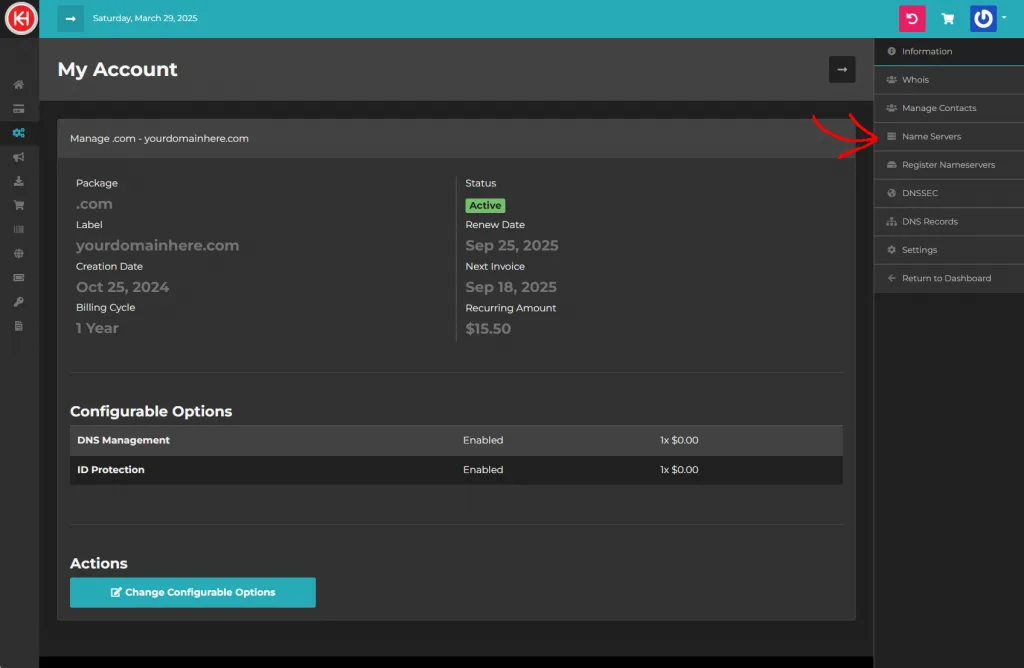Image resolution: width=1024 pixels, height=668 pixels.
Task: Click the megaphone announcements sidebar icon
Action: [x=18, y=157]
